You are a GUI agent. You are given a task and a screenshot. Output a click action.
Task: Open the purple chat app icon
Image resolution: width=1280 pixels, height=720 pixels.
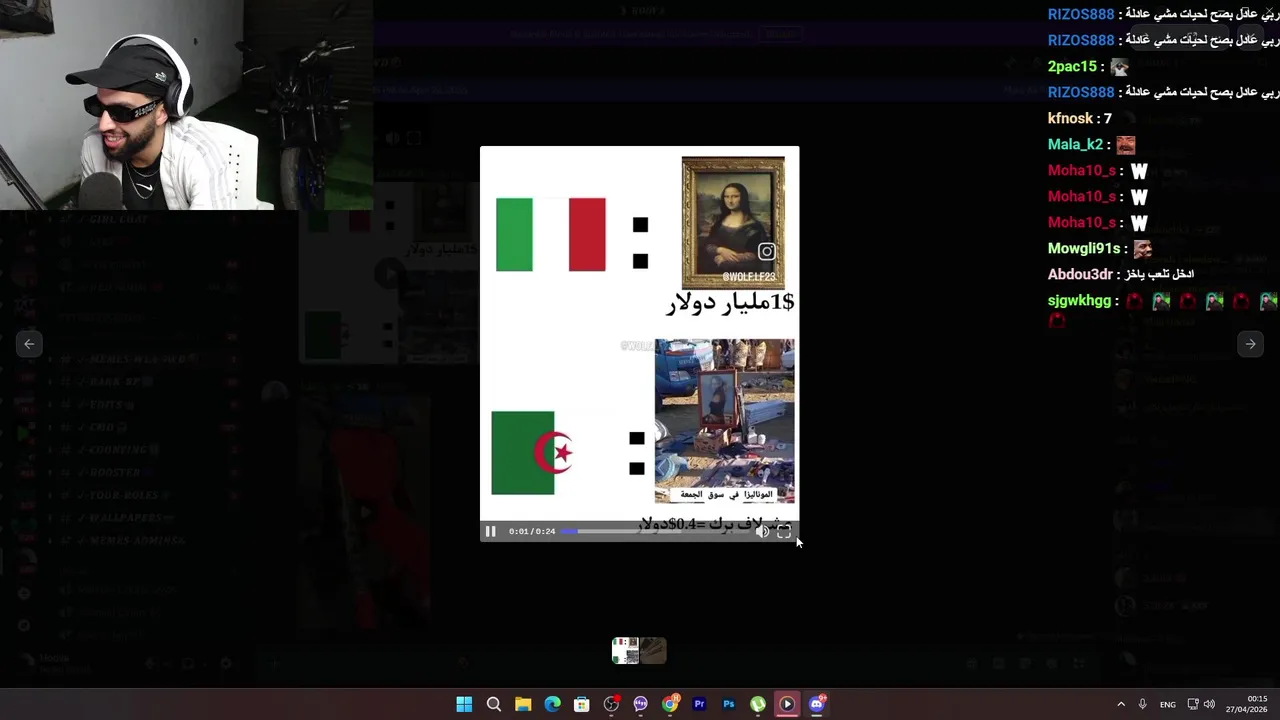click(640, 704)
